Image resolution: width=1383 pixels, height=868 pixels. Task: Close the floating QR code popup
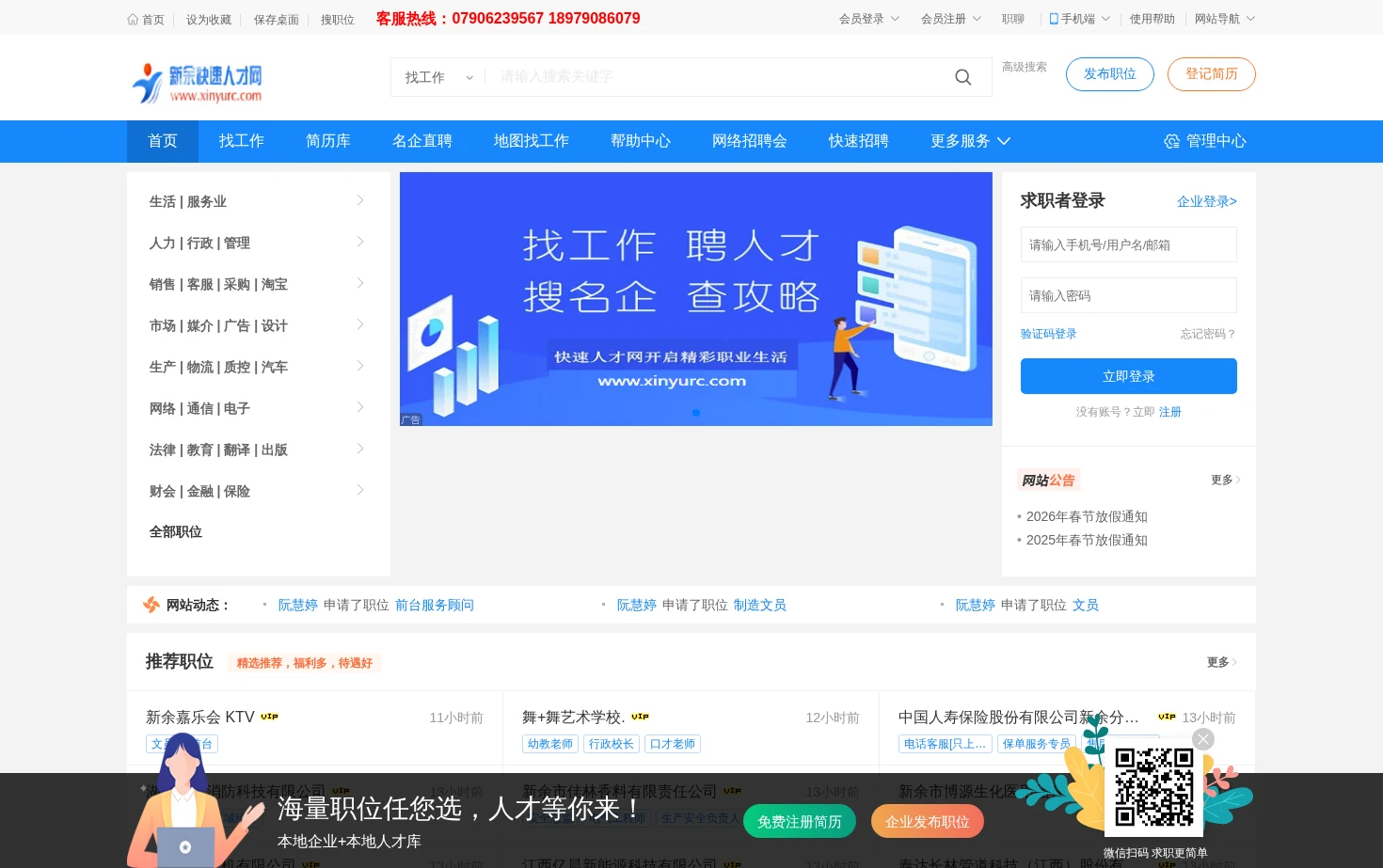(x=1202, y=739)
